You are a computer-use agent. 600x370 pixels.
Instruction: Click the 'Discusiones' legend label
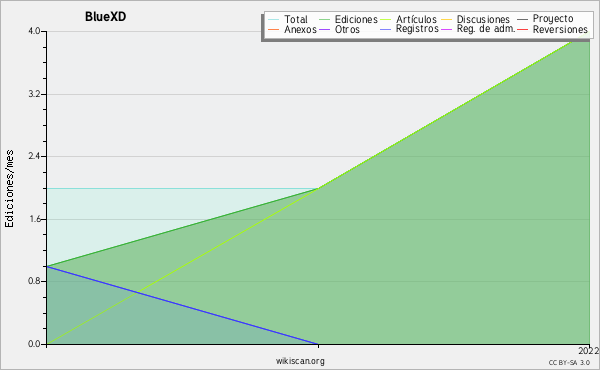(483, 19)
